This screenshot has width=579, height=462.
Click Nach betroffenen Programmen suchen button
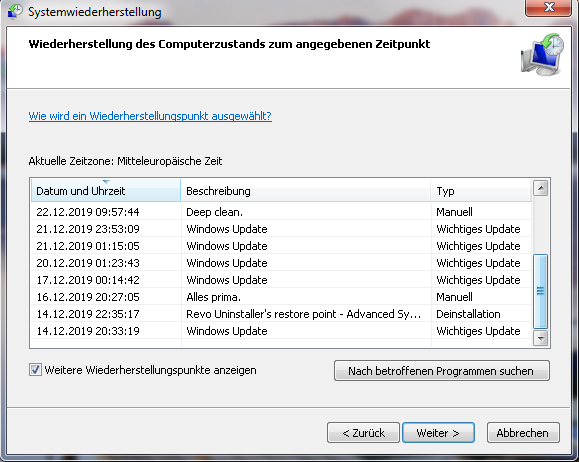442,371
